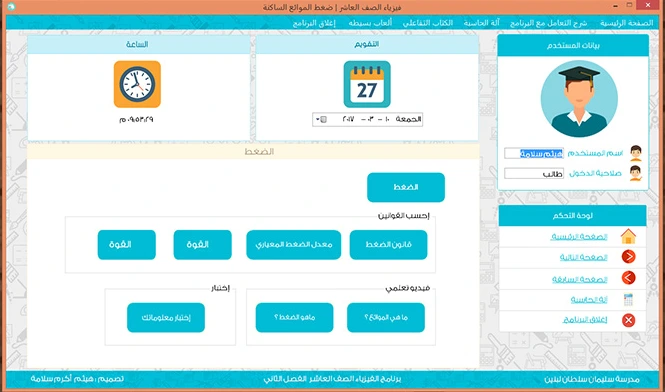Click the calculator icon in the control panel
This screenshot has width=665, height=392.
click(628, 300)
